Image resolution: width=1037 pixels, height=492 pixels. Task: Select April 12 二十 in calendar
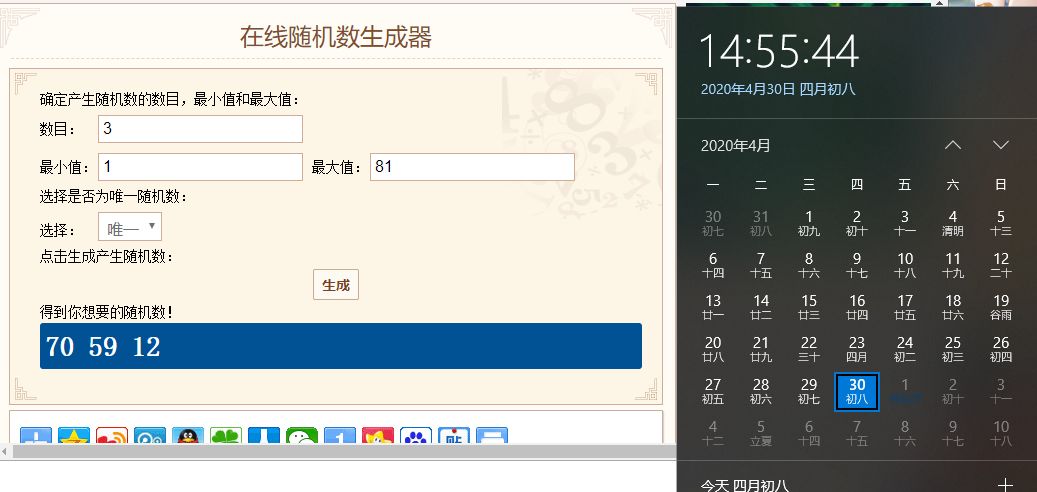pyautogui.click(x=1001, y=265)
